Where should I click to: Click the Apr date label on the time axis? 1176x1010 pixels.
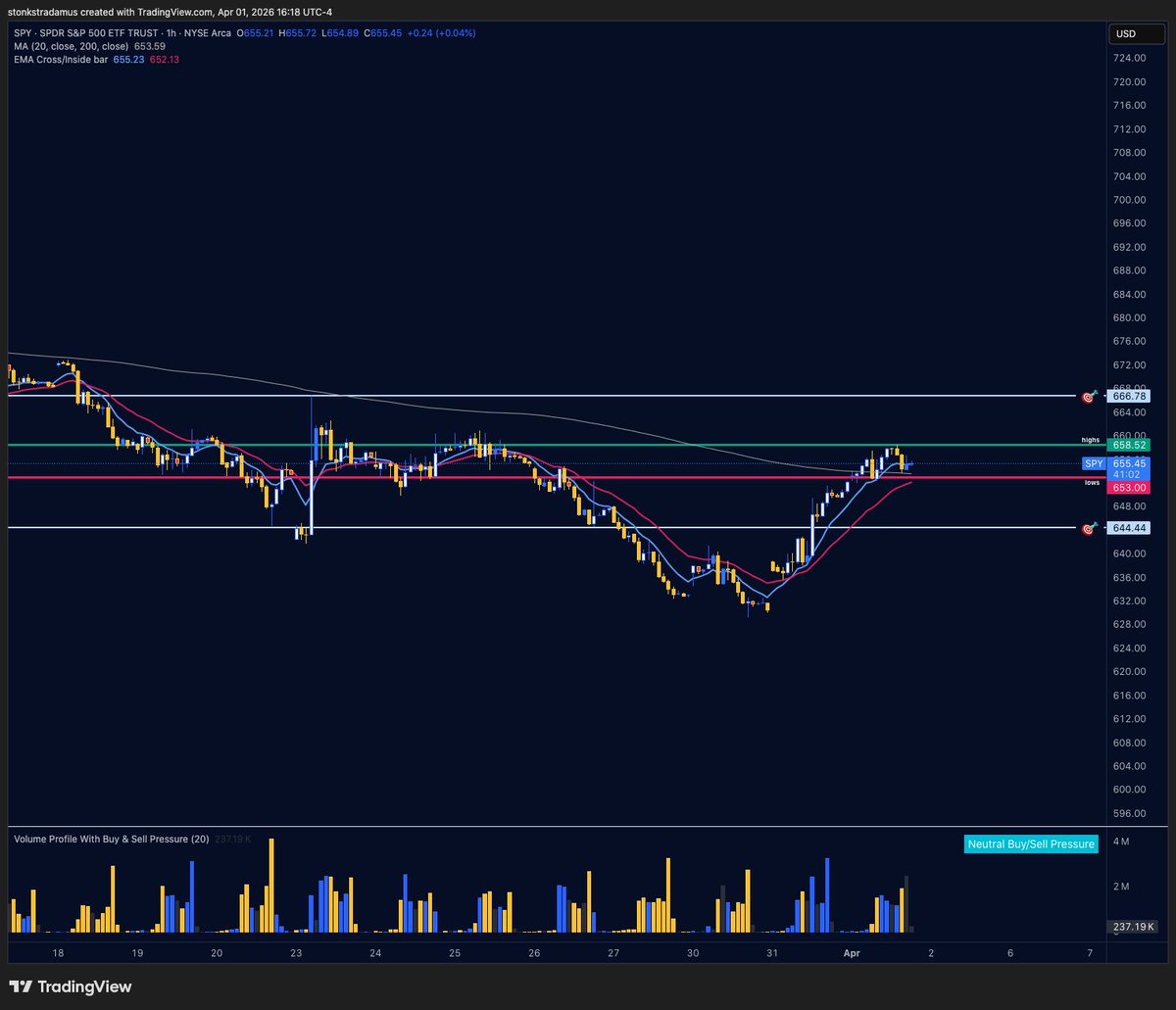pyautogui.click(x=851, y=952)
